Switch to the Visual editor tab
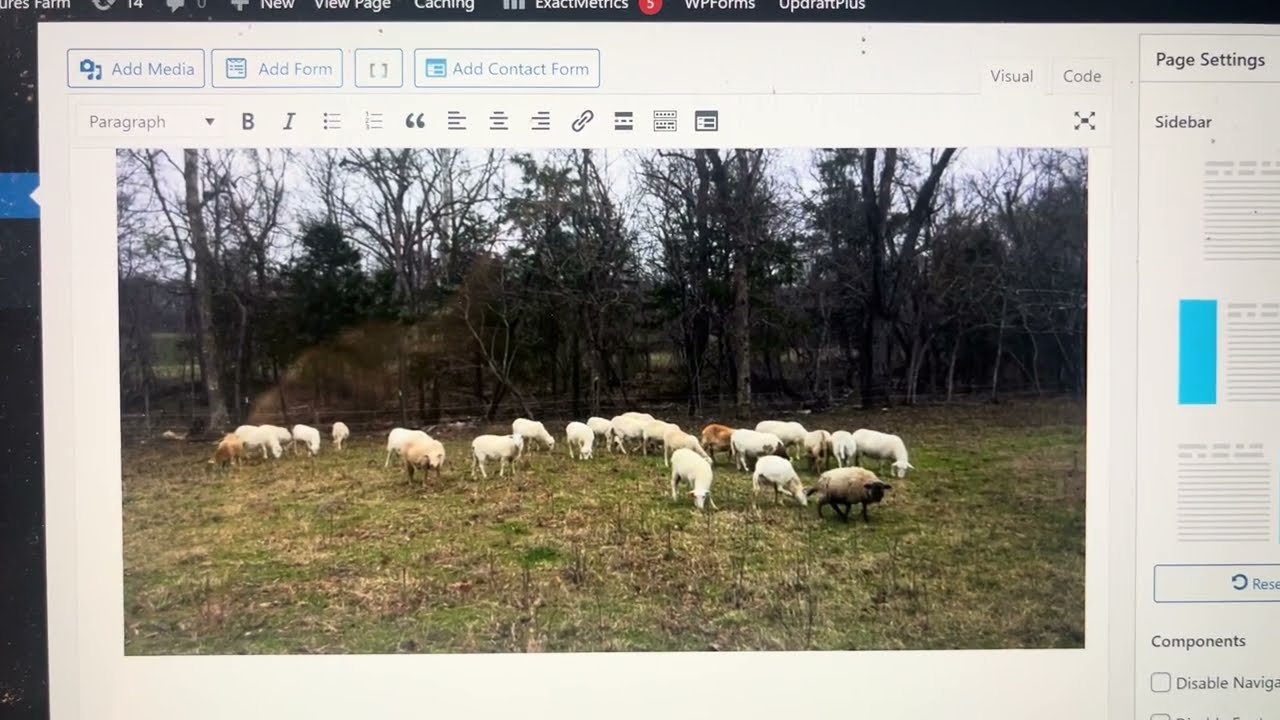1280x720 pixels. coord(1011,76)
